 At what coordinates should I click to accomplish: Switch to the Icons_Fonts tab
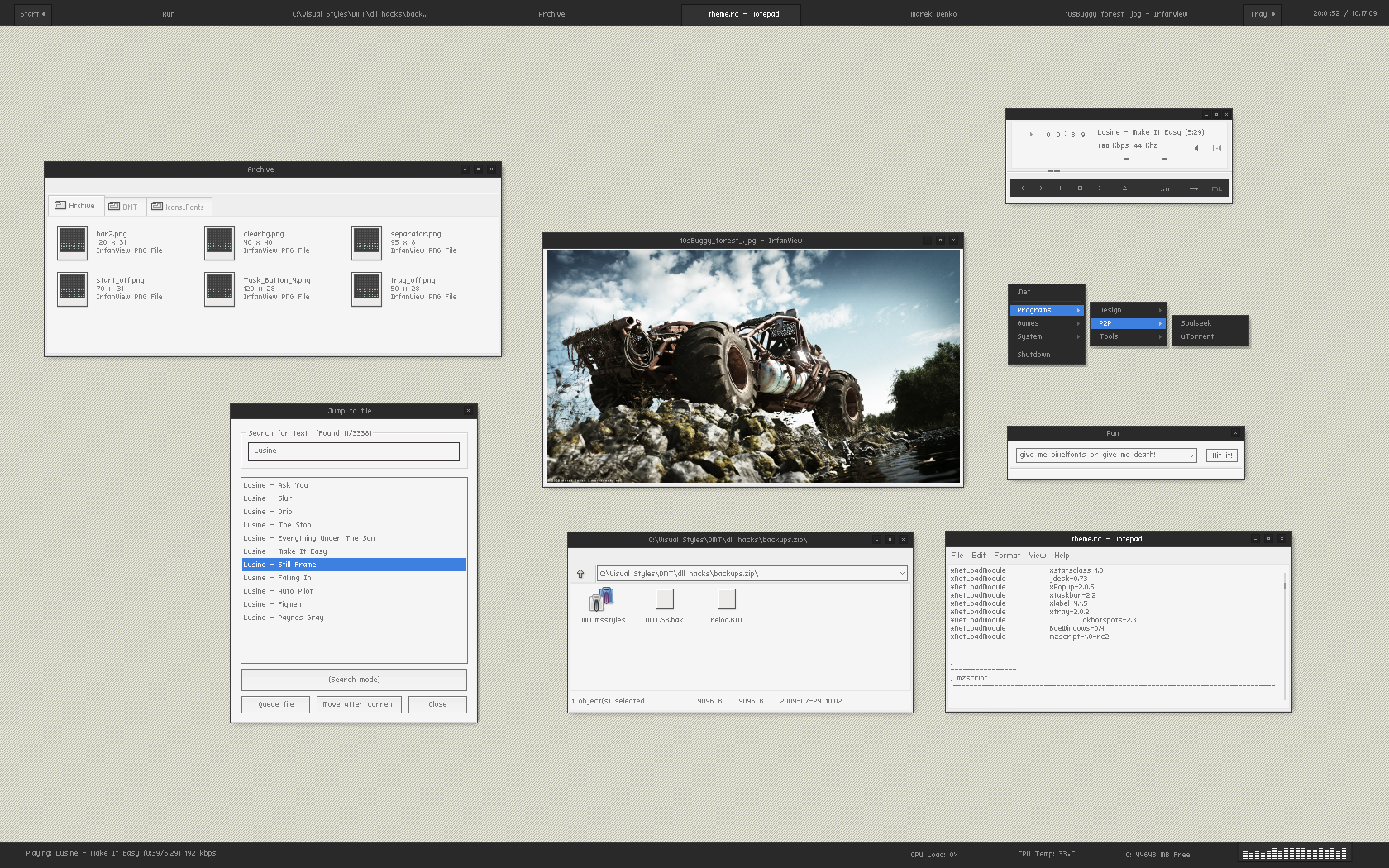point(179,207)
